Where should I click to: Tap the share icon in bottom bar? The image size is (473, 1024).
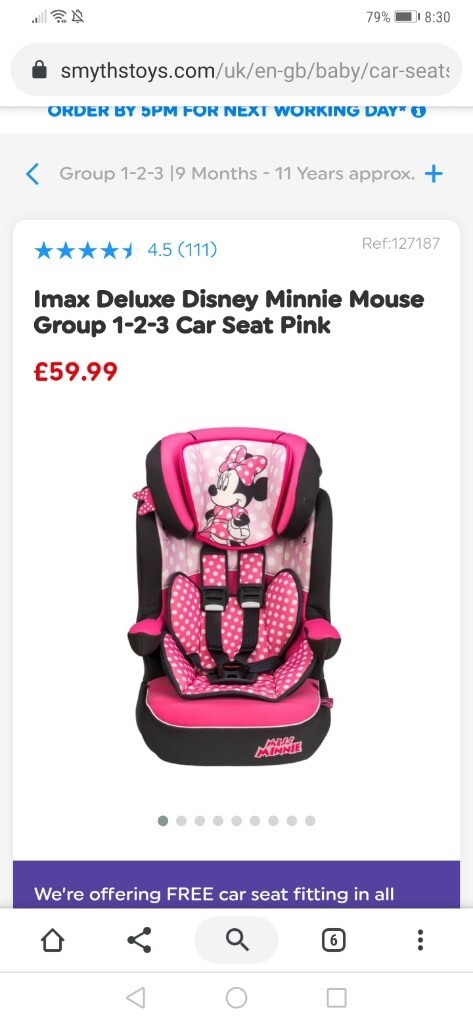tap(139, 940)
